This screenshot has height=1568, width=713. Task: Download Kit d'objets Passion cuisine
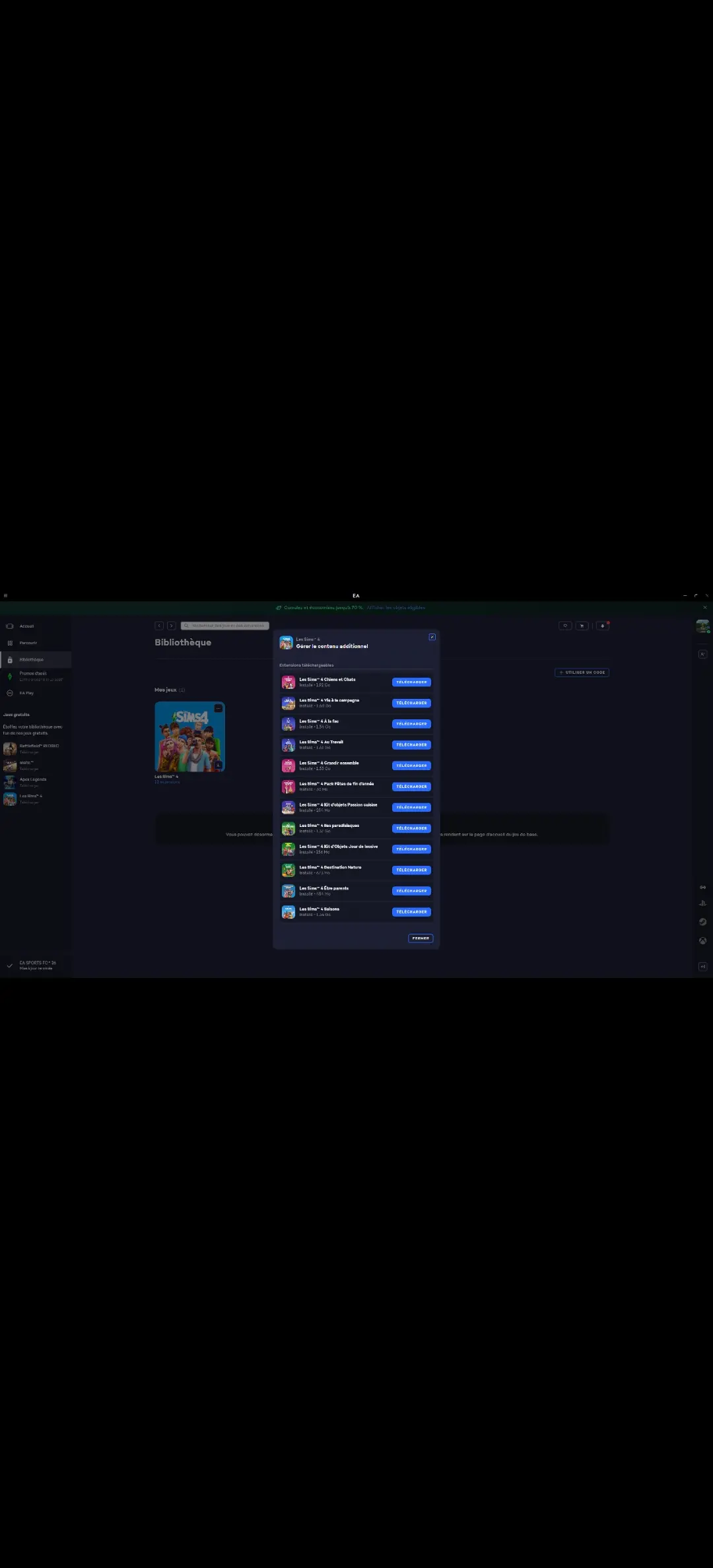tap(411, 807)
